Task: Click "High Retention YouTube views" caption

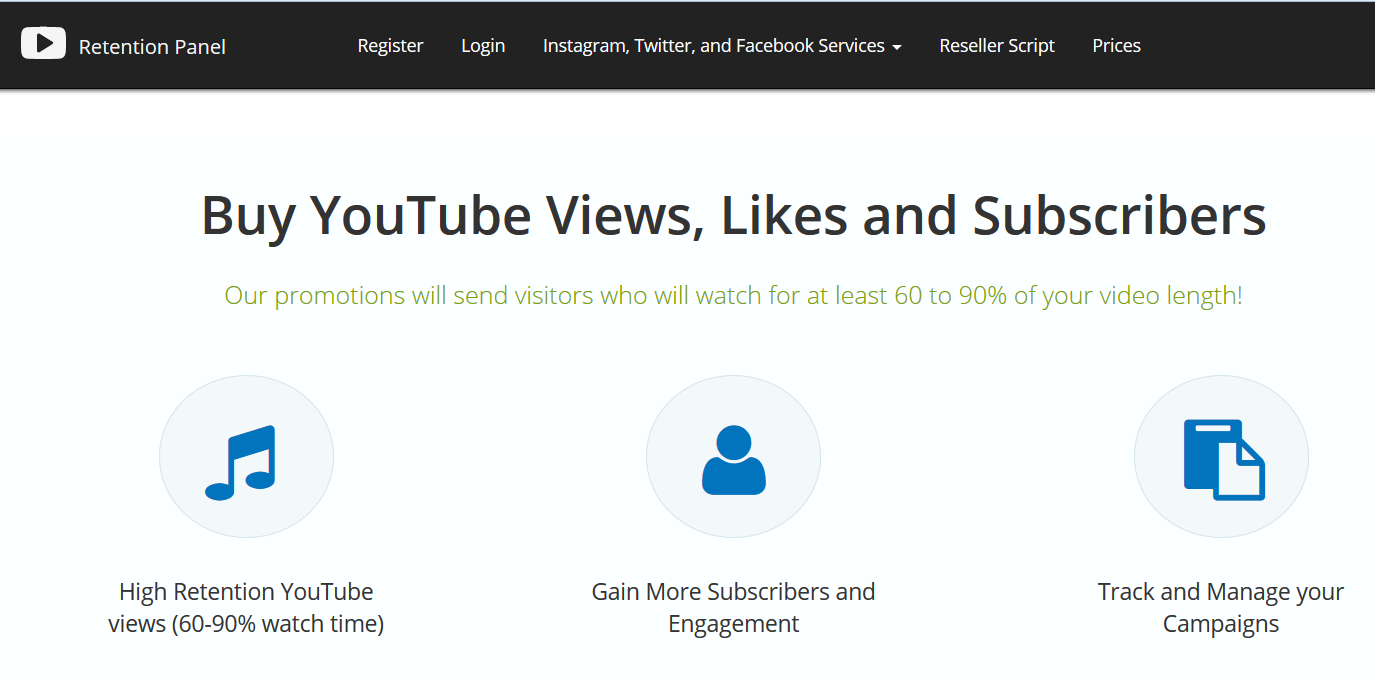Action: coord(246,607)
